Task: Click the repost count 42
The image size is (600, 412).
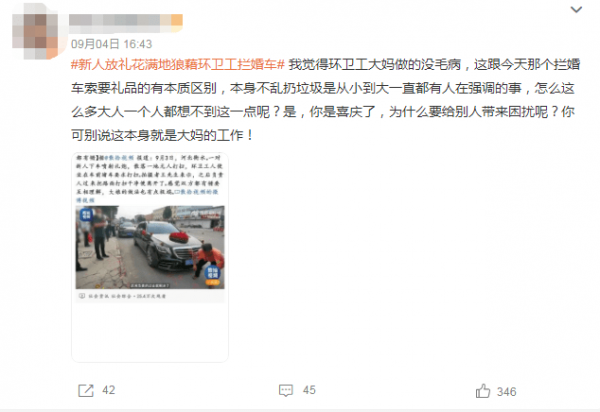Action: click(x=109, y=390)
